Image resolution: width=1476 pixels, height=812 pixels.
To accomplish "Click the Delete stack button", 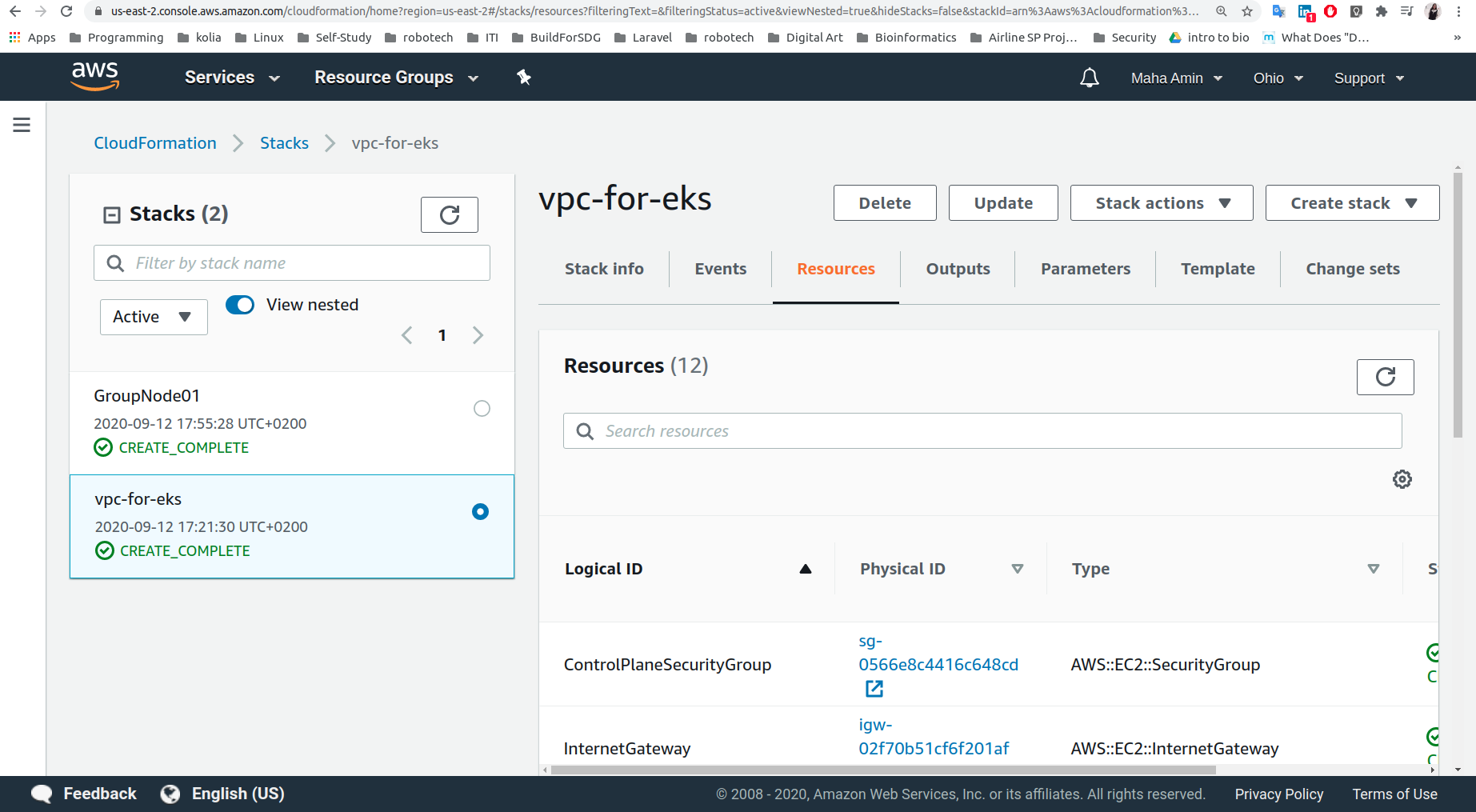I will 885,203.
